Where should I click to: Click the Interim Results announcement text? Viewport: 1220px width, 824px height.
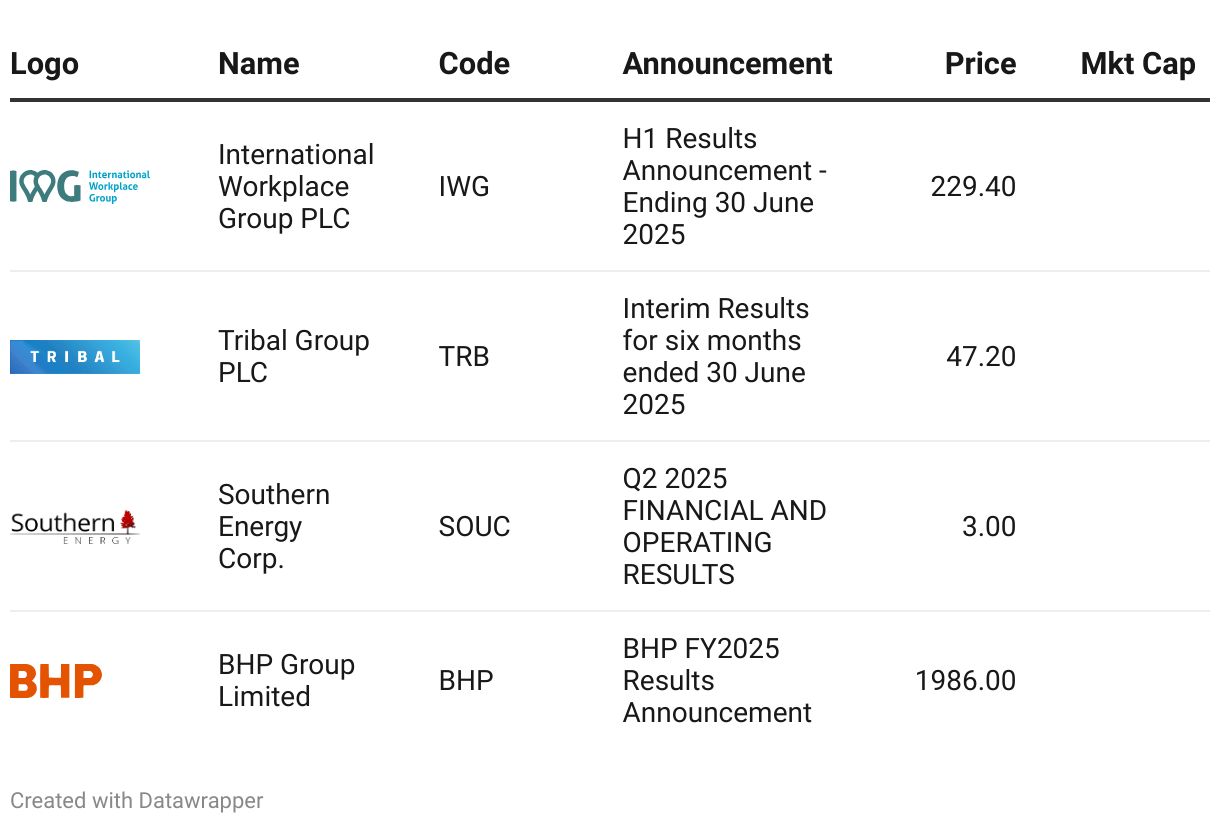[715, 356]
